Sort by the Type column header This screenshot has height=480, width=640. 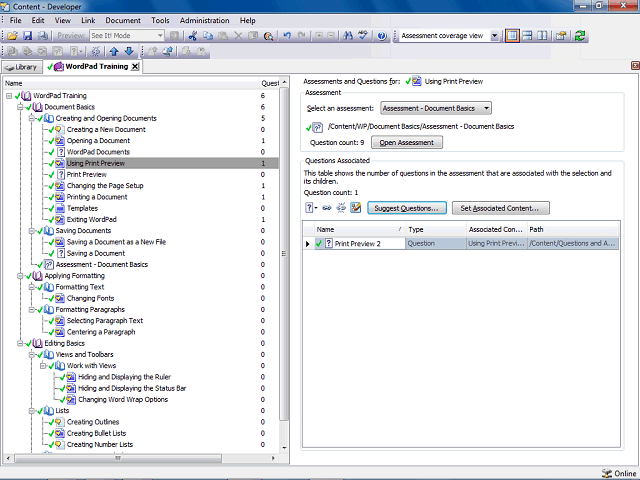[x=436, y=229]
